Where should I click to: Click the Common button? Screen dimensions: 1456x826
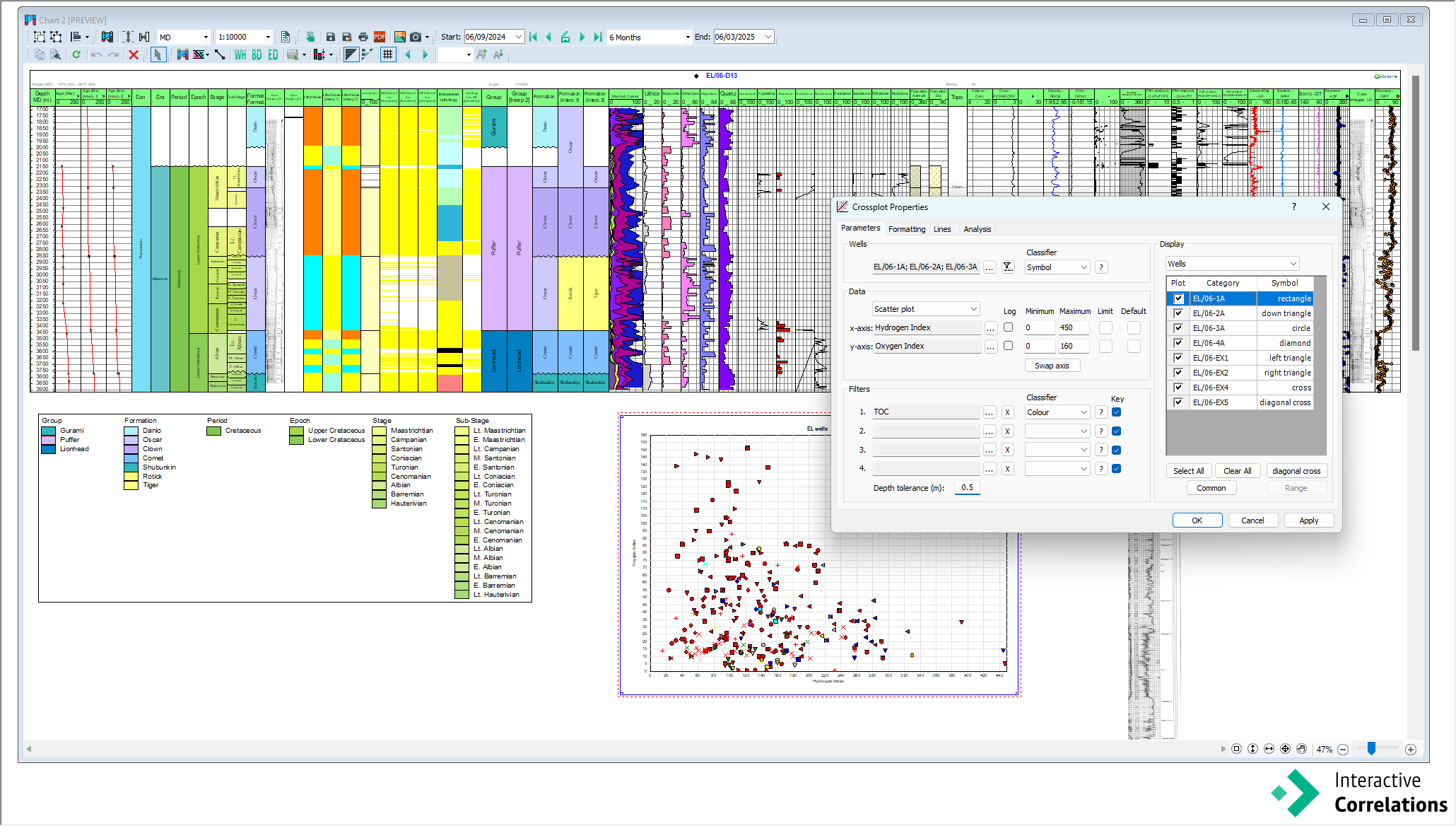[1211, 488]
